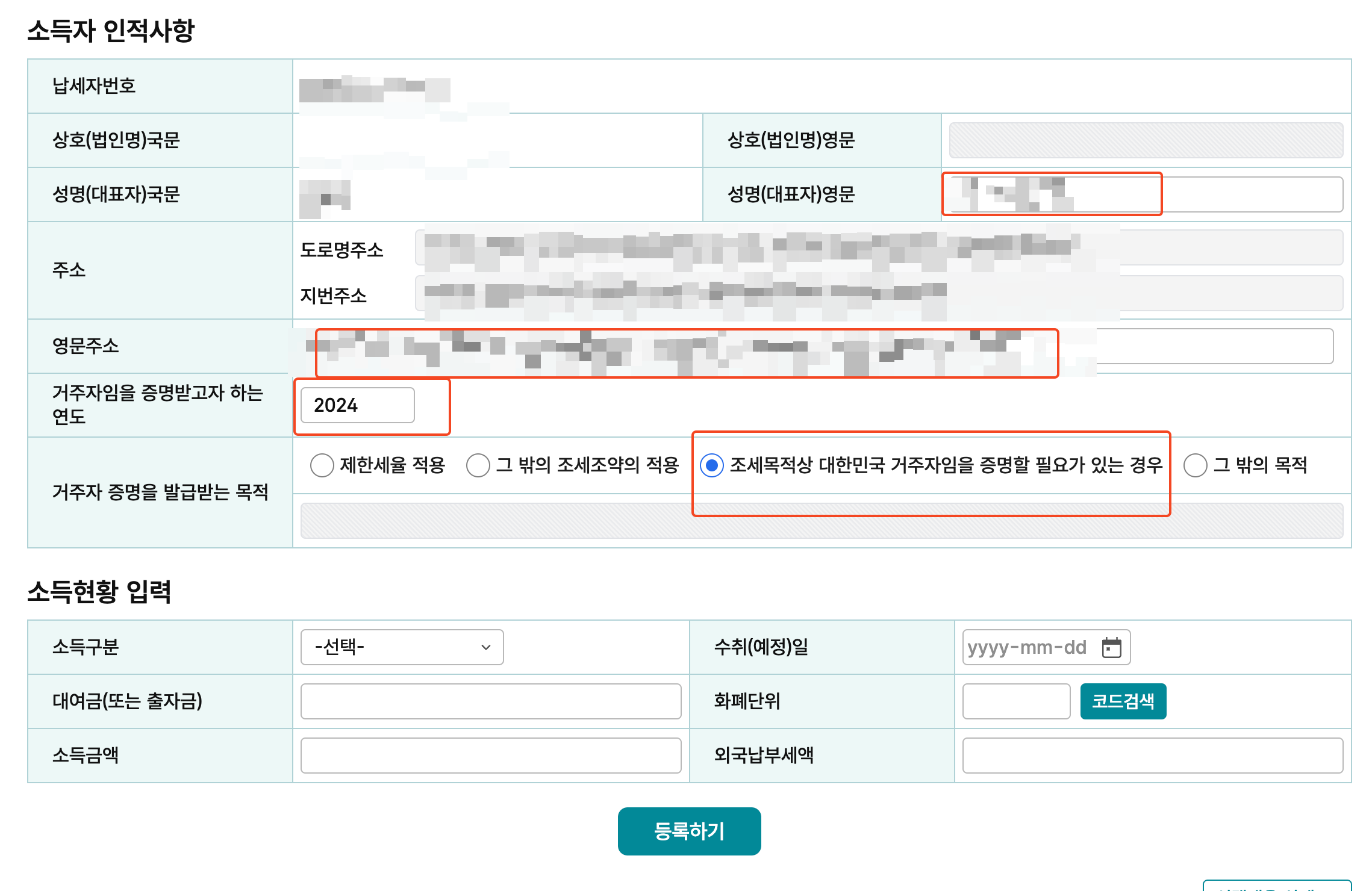This screenshot has width=1372, height=891.
Task: Click the calendar icon in 수취(예정)일 field
Action: (1111, 648)
